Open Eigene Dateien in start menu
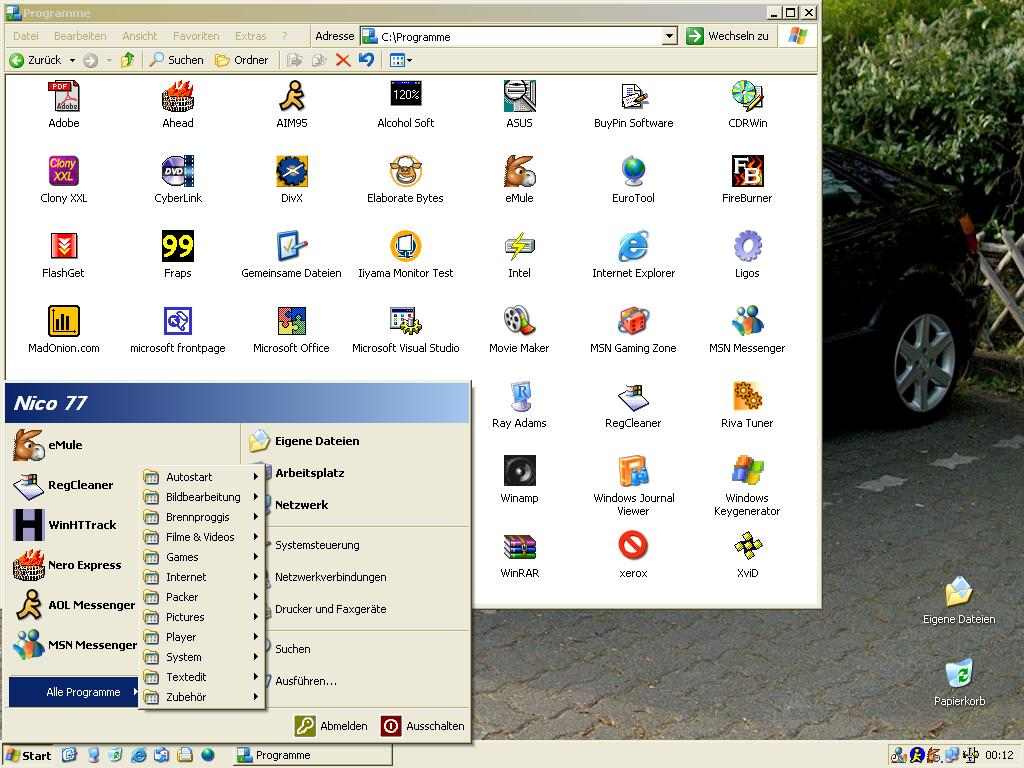 tap(304, 441)
